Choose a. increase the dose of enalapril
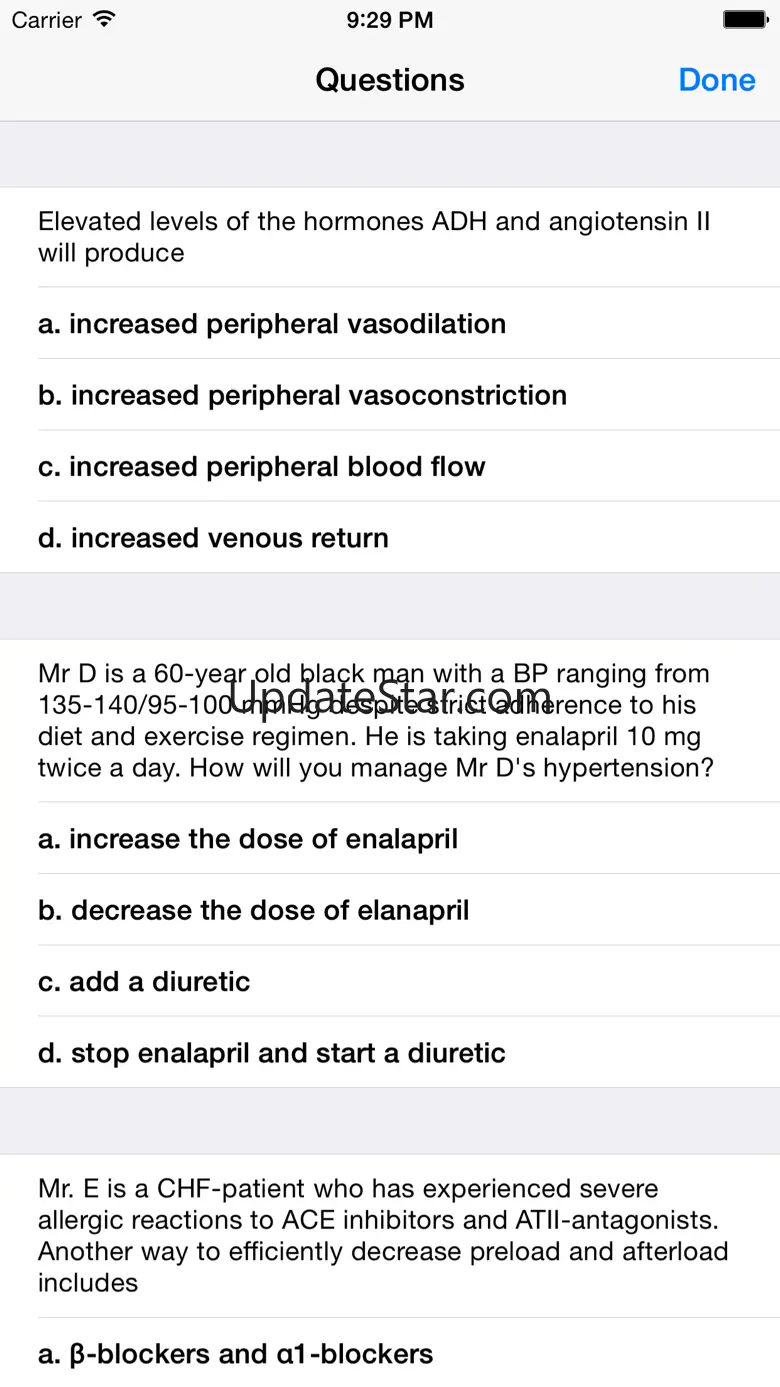Image resolution: width=780 pixels, height=1387 pixels. 248,838
